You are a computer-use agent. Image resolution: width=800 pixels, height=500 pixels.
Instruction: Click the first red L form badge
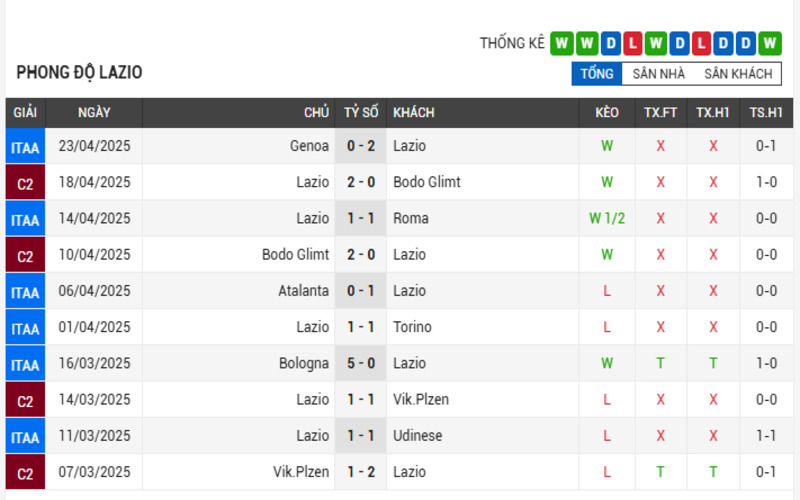pyautogui.click(x=633, y=43)
